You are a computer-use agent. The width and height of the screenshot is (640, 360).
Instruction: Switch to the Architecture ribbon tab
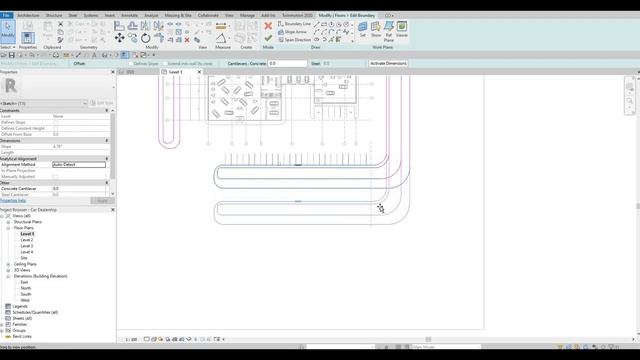(28, 16)
